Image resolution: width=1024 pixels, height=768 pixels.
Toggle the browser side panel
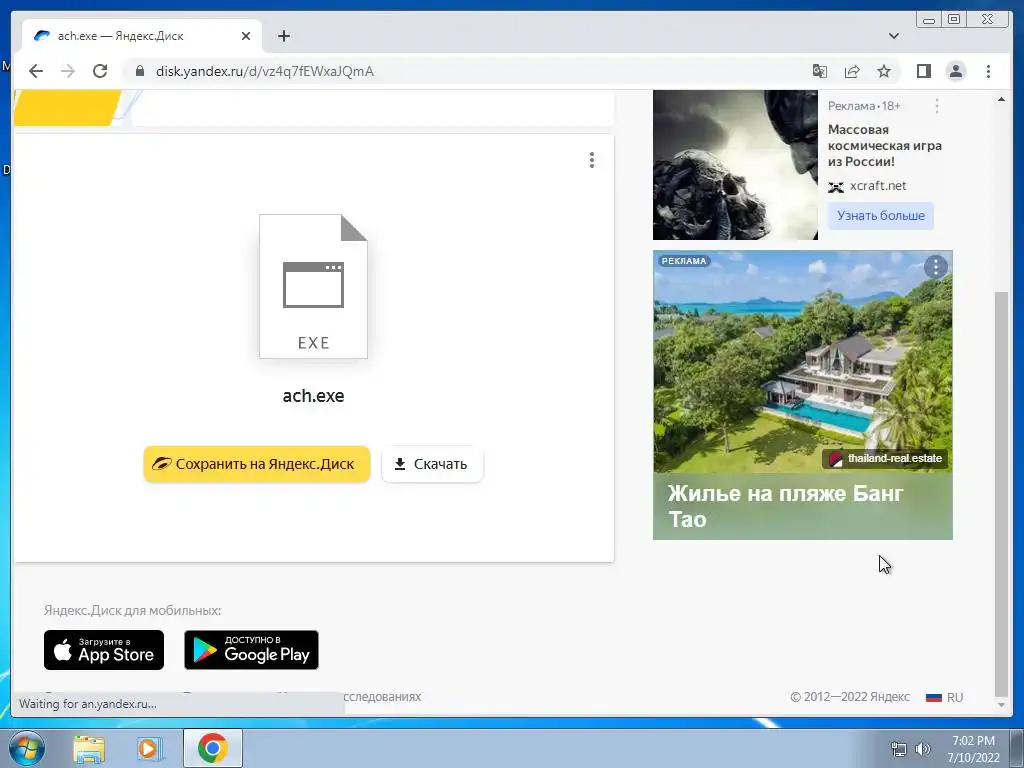(923, 71)
